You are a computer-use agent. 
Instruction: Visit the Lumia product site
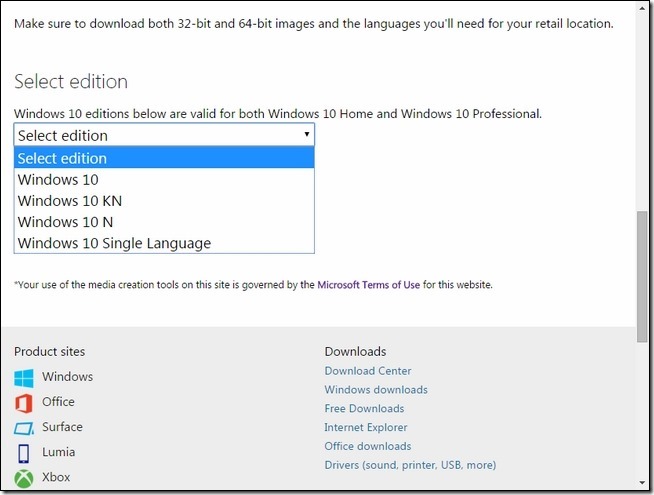pos(59,452)
